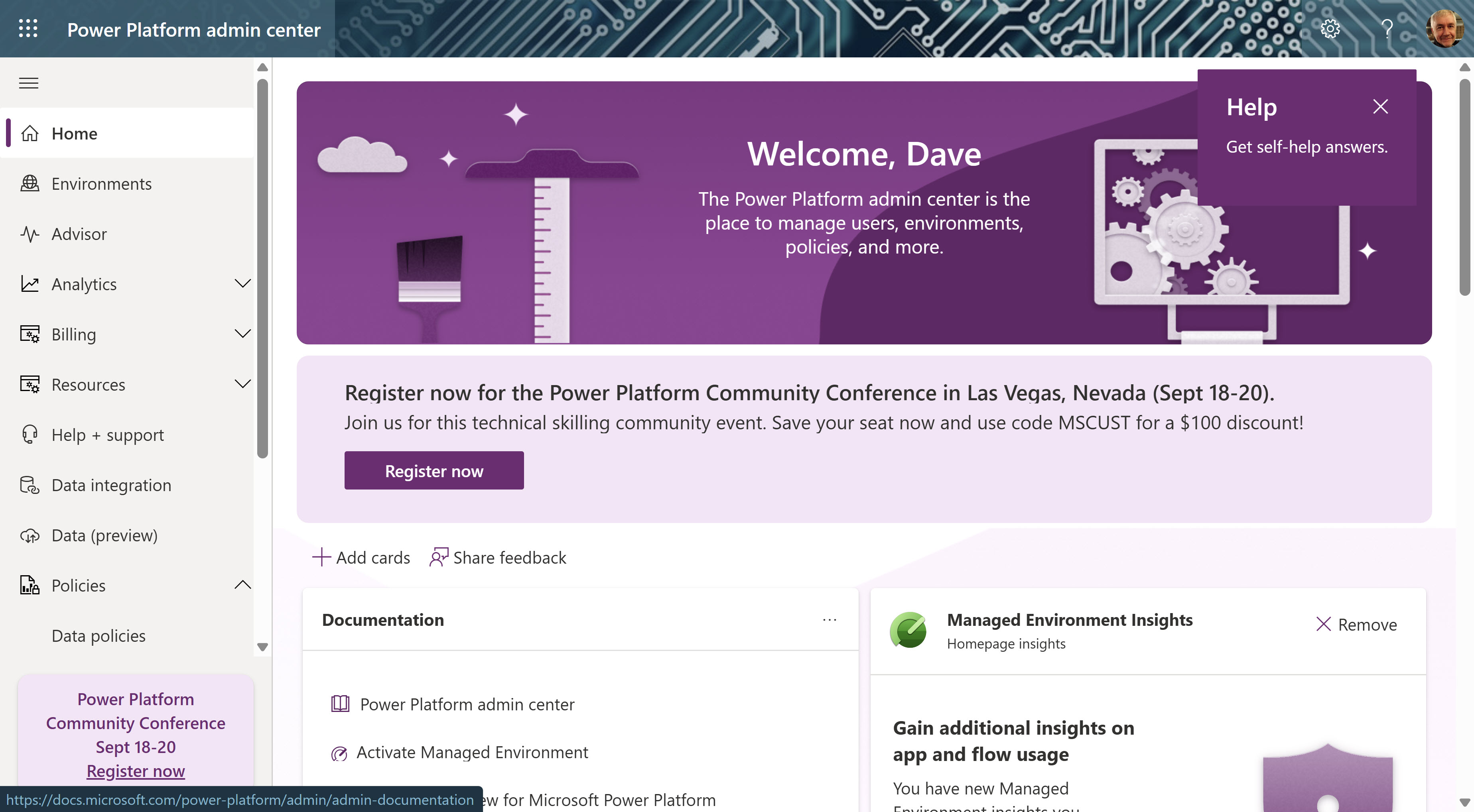Image resolution: width=1474 pixels, height=812 pixels.
Task: Click Share feedback button
Action: pos(498,557)
